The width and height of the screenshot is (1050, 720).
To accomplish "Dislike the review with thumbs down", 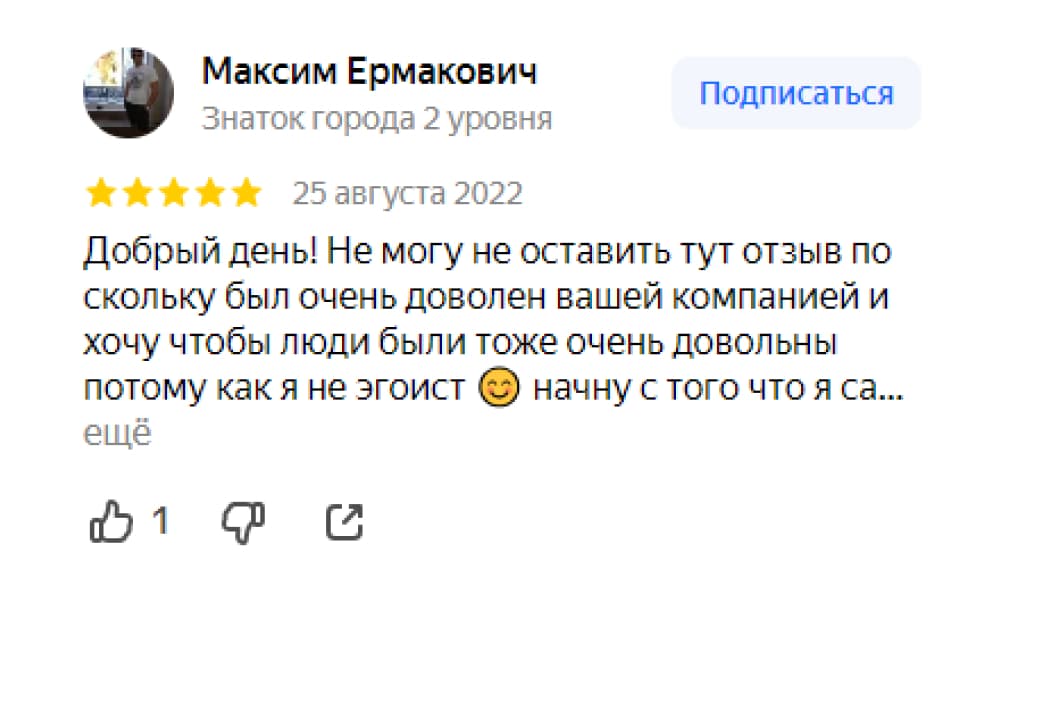I will [x=242, y=522].
